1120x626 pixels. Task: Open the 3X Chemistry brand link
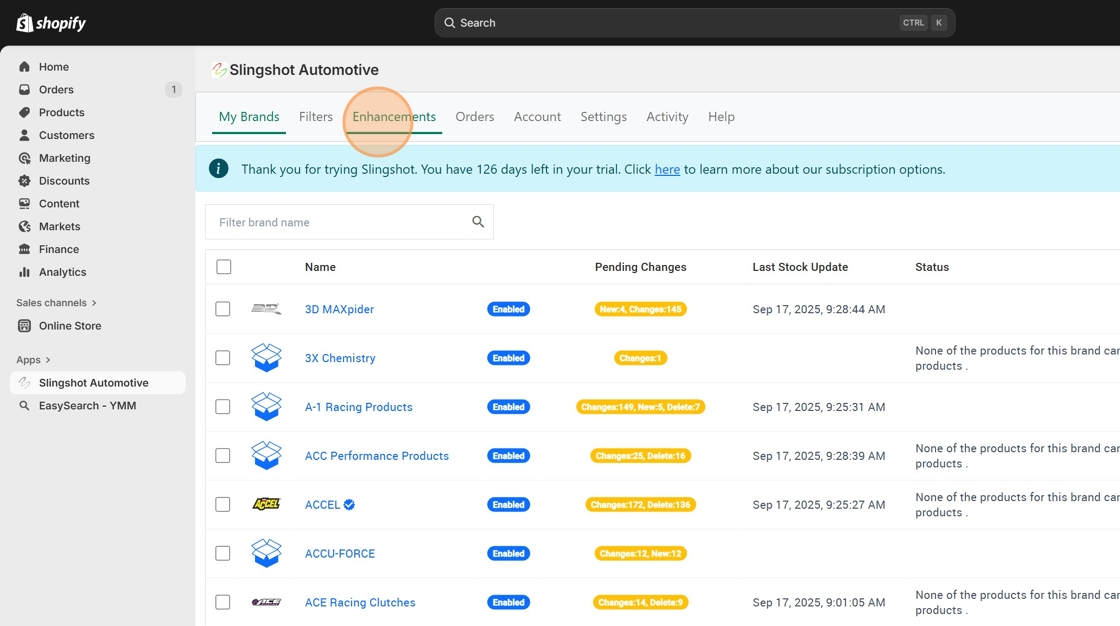pos(340,358)
